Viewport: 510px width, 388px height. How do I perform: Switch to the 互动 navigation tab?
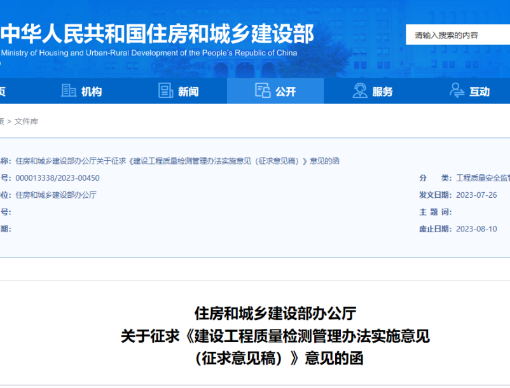pos(470,91)
